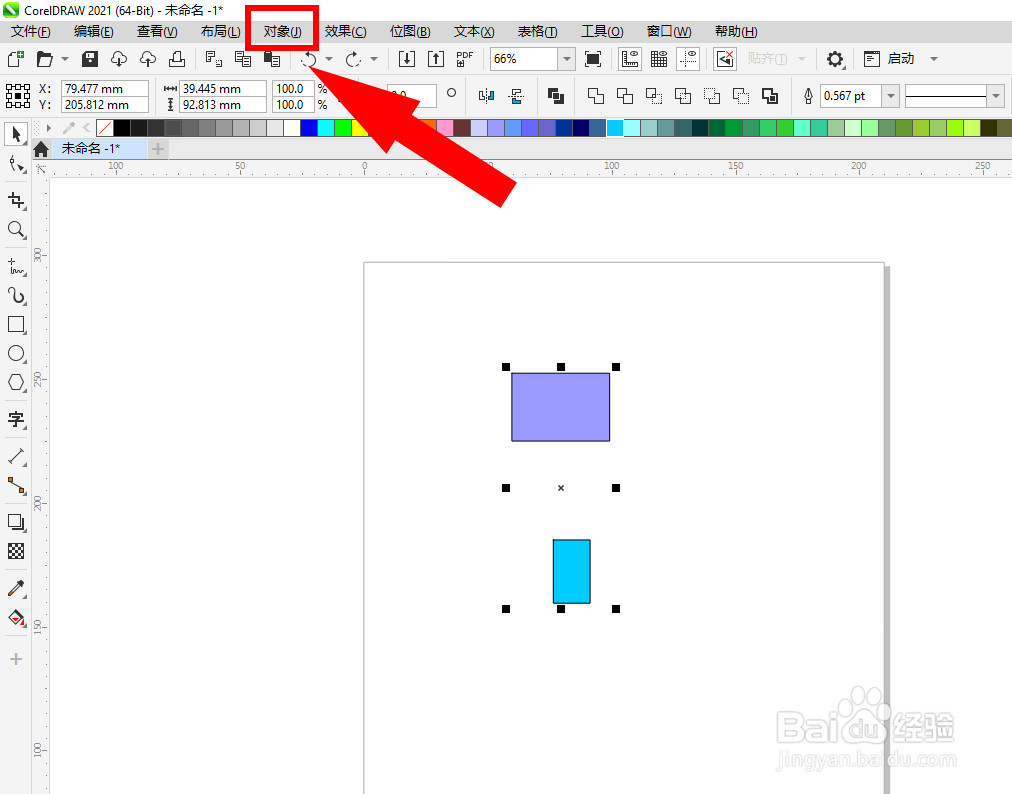Viewport: 1012px width, 794px height.
Task: Click the no-fill color swatch
Action: pyautogui.click(x=105, y=128)
